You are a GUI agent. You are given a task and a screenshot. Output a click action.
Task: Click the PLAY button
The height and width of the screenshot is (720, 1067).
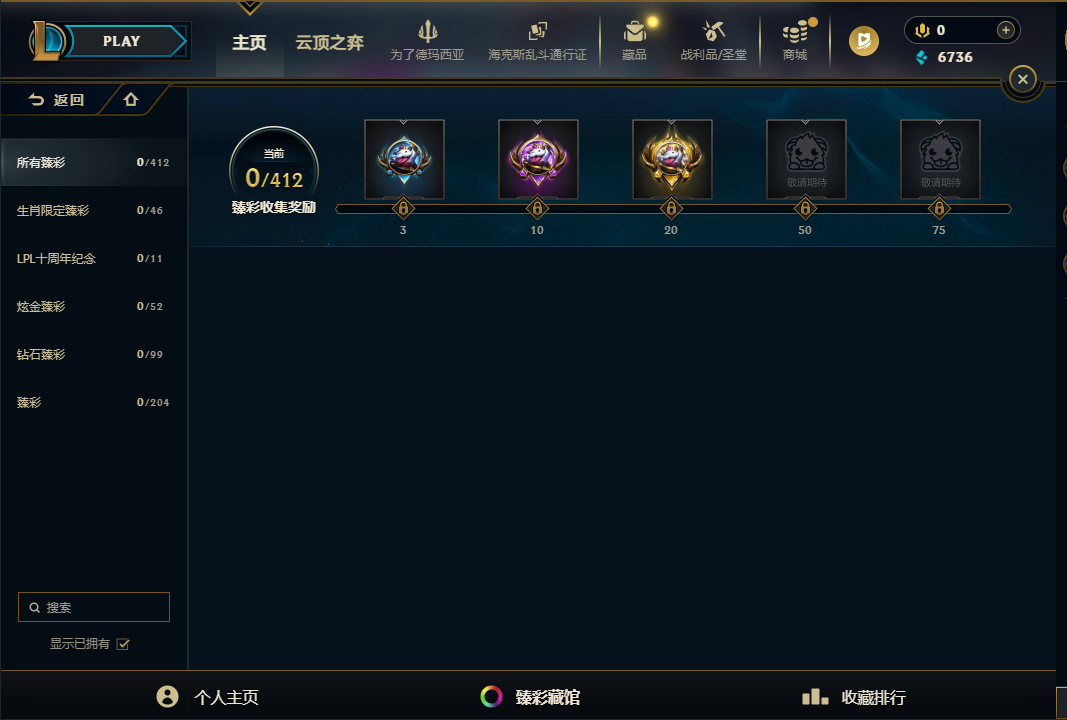point(122,42)
